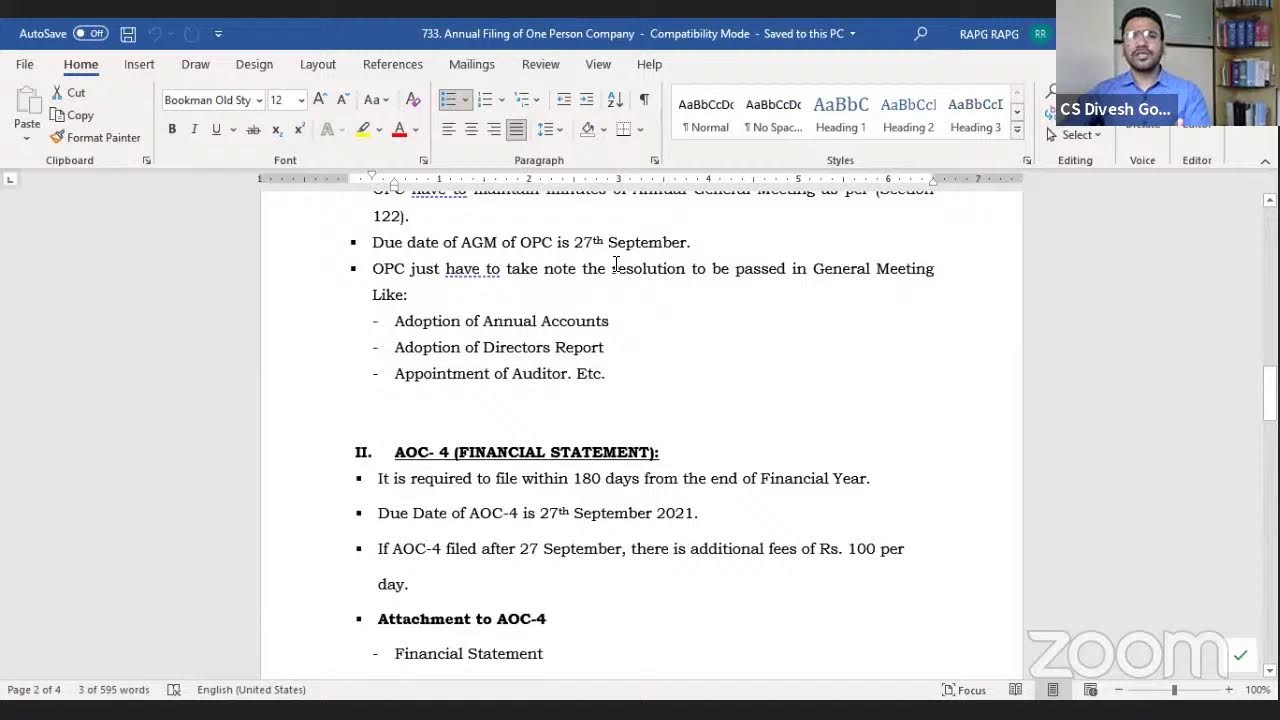This screenshot has height=720, width=1280.
Task: Align text right
Action: click(494, 129)
